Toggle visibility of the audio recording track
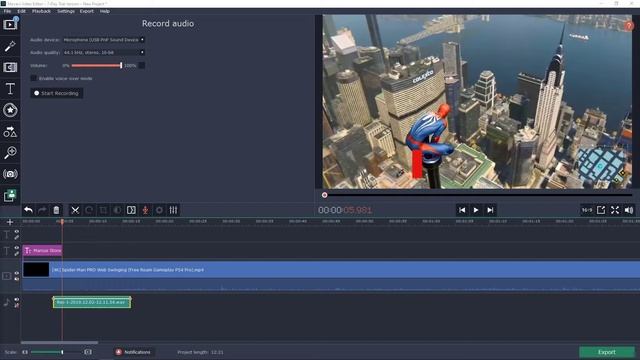640x360 pixels. click(17, 300)
